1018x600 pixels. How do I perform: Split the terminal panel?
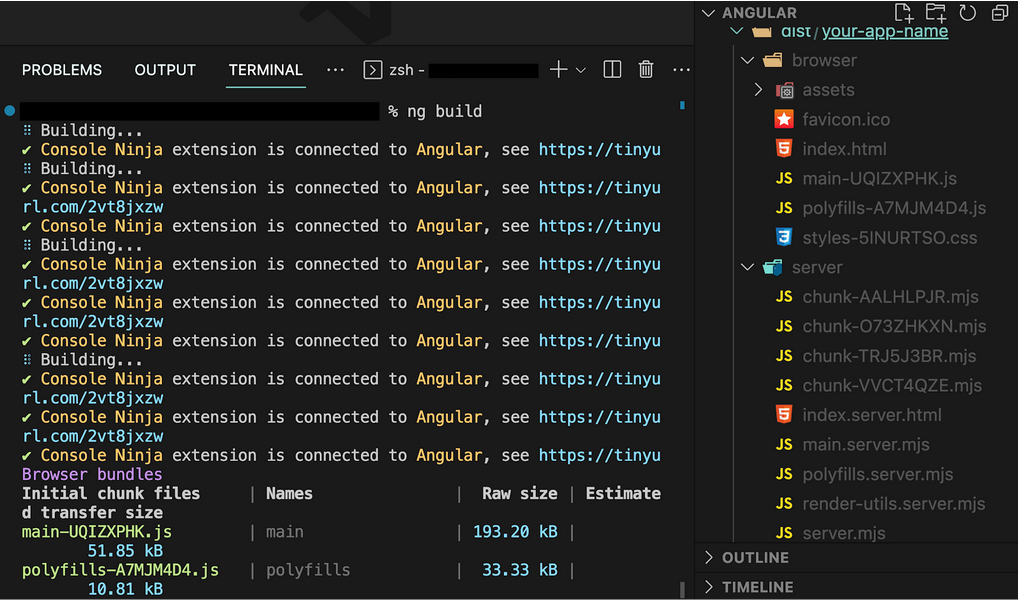[x=612, y=69]
